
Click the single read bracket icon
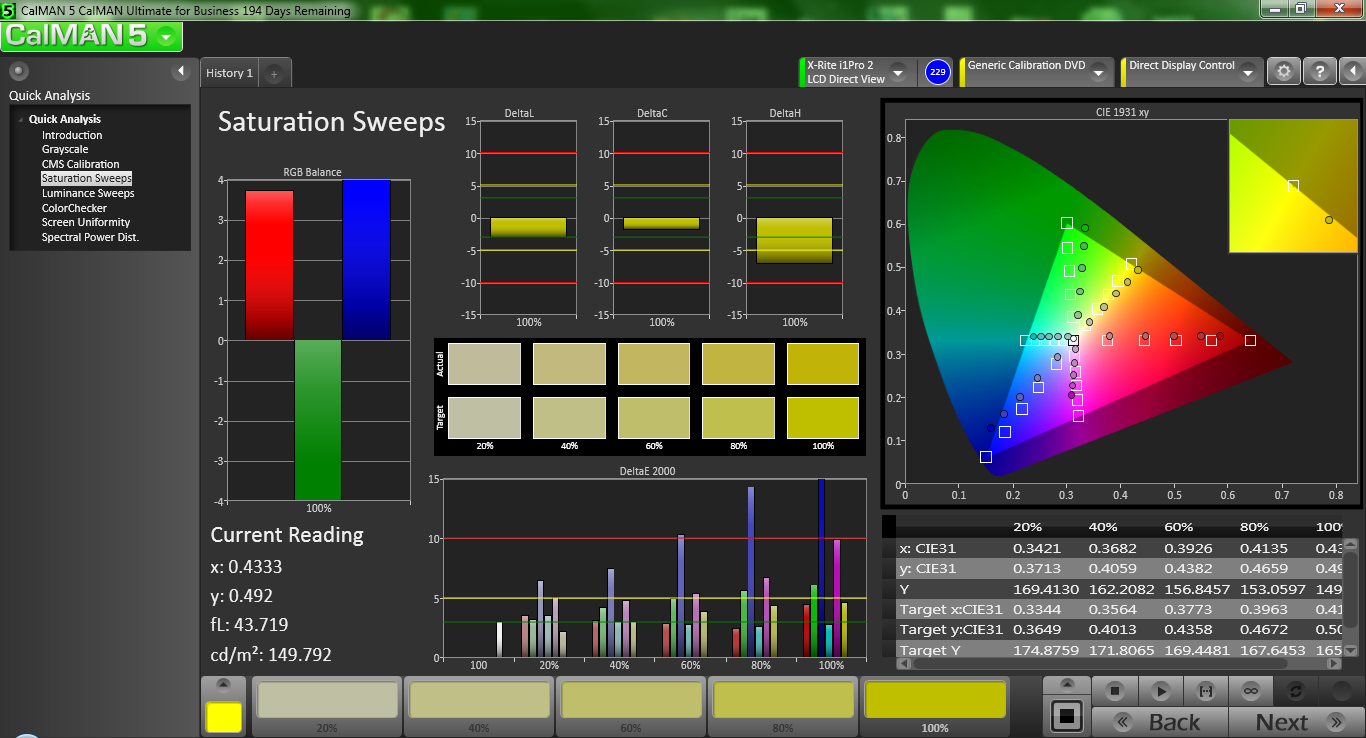point(1205,691)
